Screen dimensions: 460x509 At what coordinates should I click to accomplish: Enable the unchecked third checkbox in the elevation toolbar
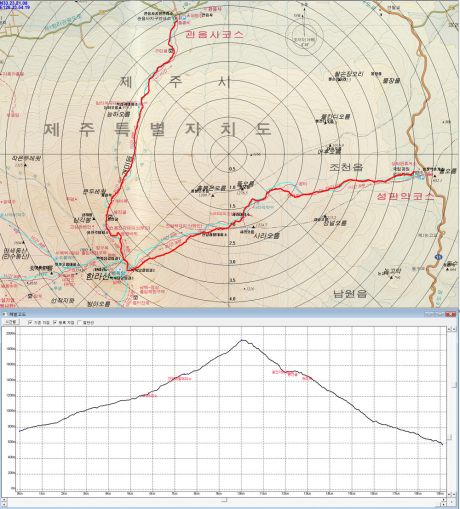point(79,322)
